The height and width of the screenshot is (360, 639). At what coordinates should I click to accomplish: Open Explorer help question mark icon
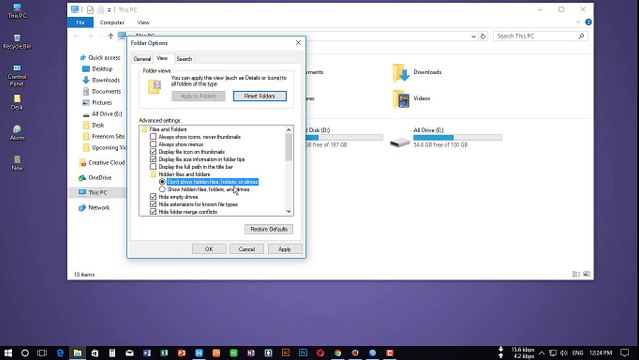[588, 22]
